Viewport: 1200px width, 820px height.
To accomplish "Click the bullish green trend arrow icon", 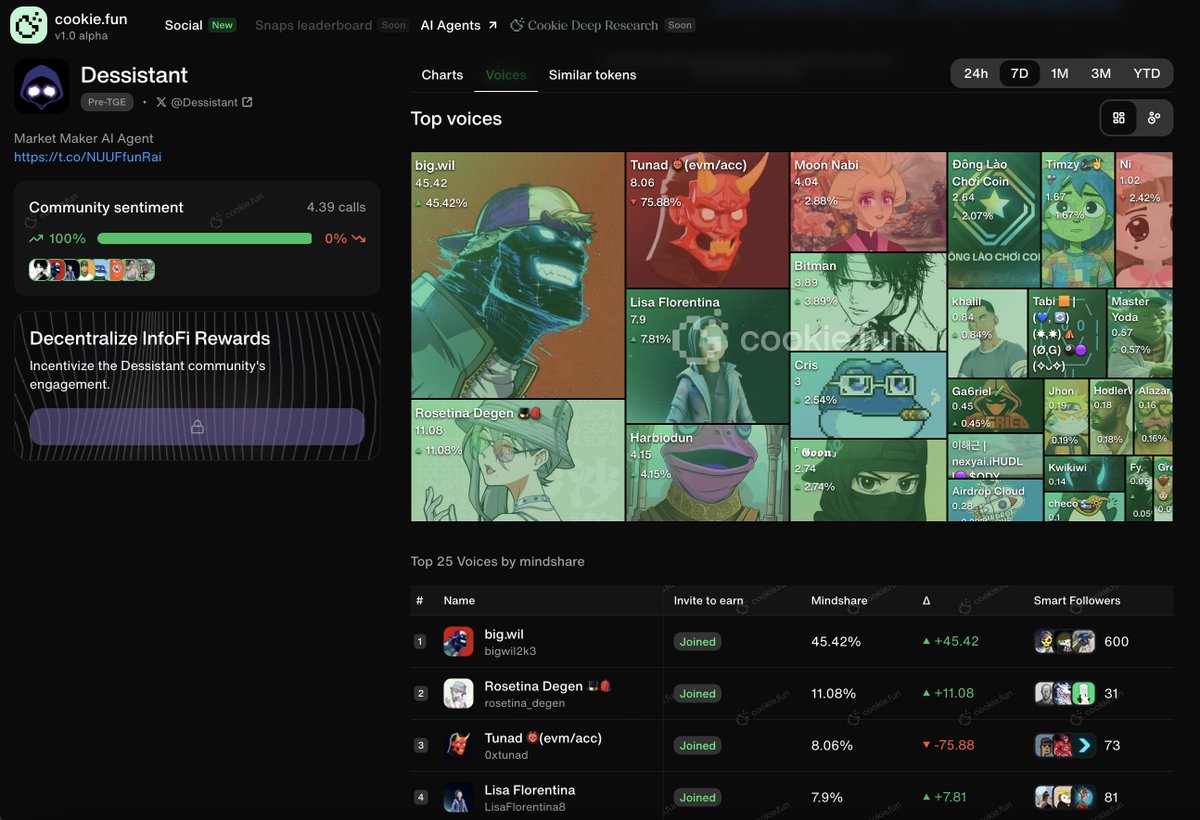I will 37,239.
